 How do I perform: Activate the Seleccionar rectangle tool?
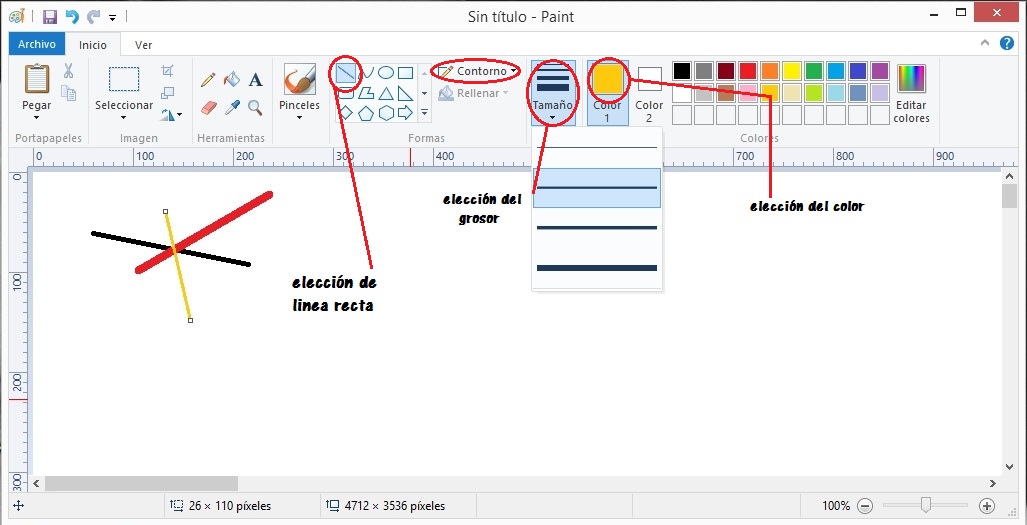click(124, 79)
